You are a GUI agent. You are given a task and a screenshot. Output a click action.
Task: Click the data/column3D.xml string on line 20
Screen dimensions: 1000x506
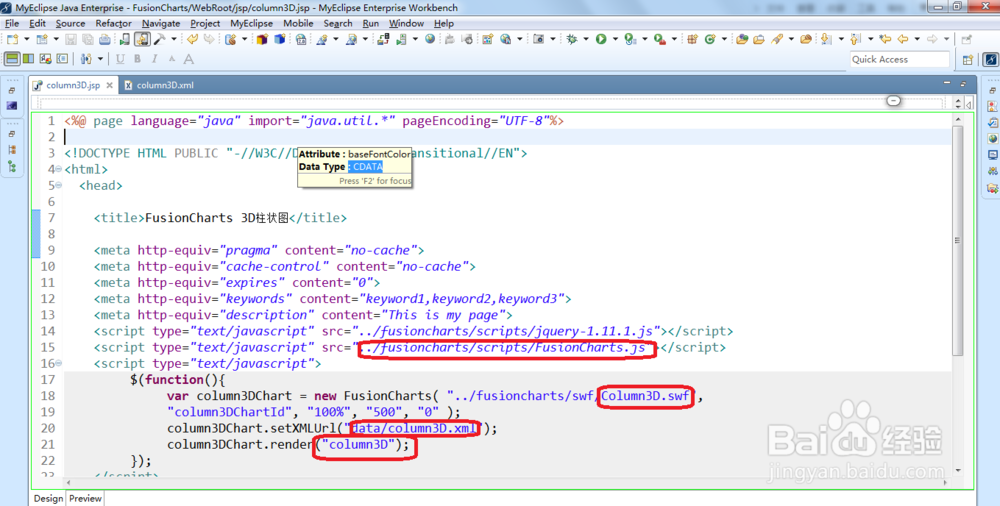[415, 428]
